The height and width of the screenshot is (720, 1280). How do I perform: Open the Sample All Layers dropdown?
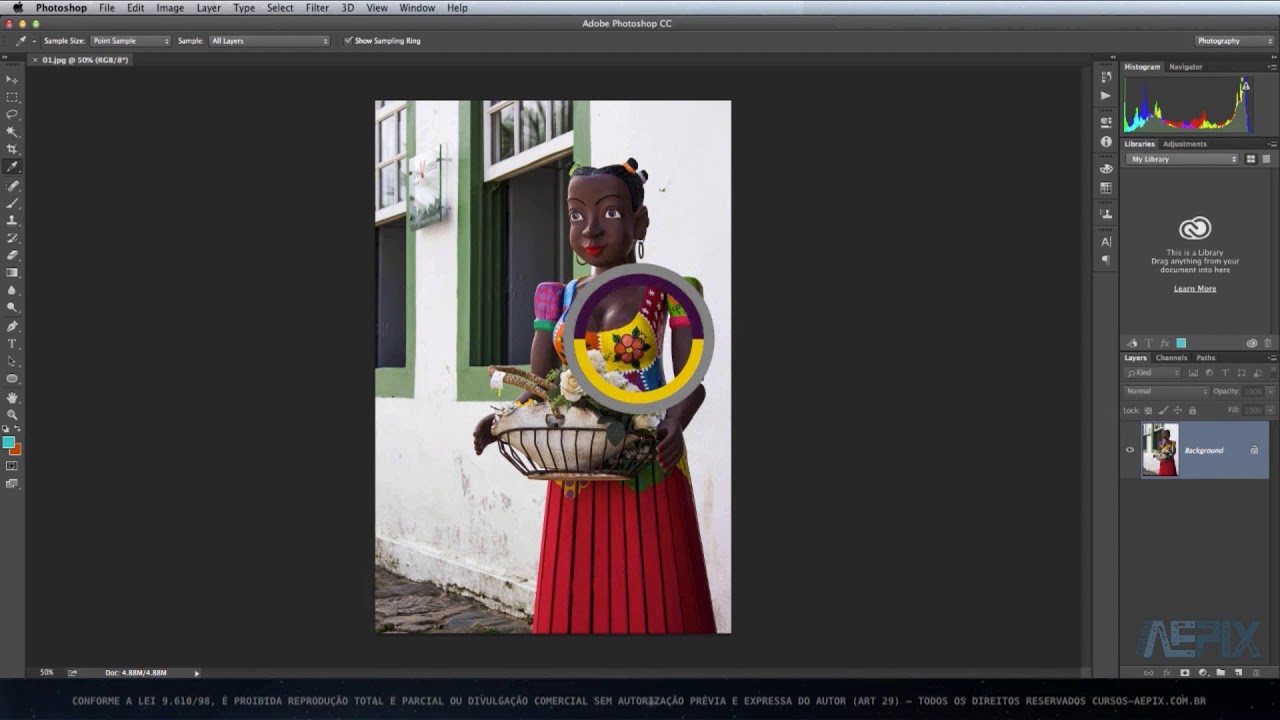coord(269,41)
